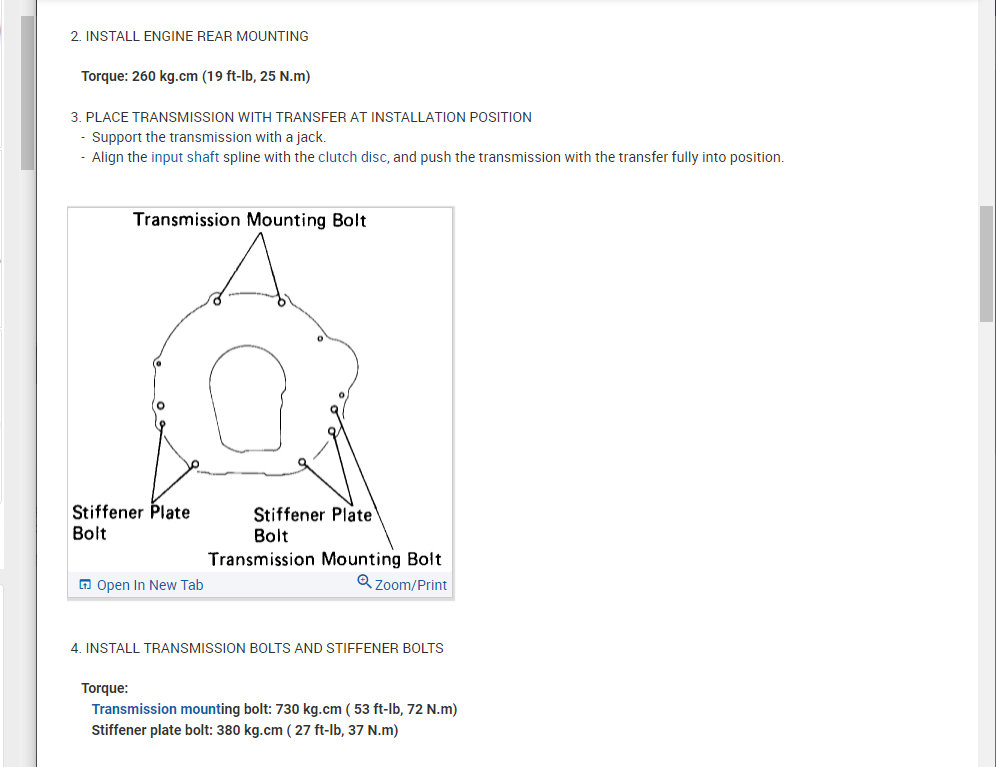The image size is (996, 767).
Task: Click the transmission bolt diagram image
Action: (260, 389)
